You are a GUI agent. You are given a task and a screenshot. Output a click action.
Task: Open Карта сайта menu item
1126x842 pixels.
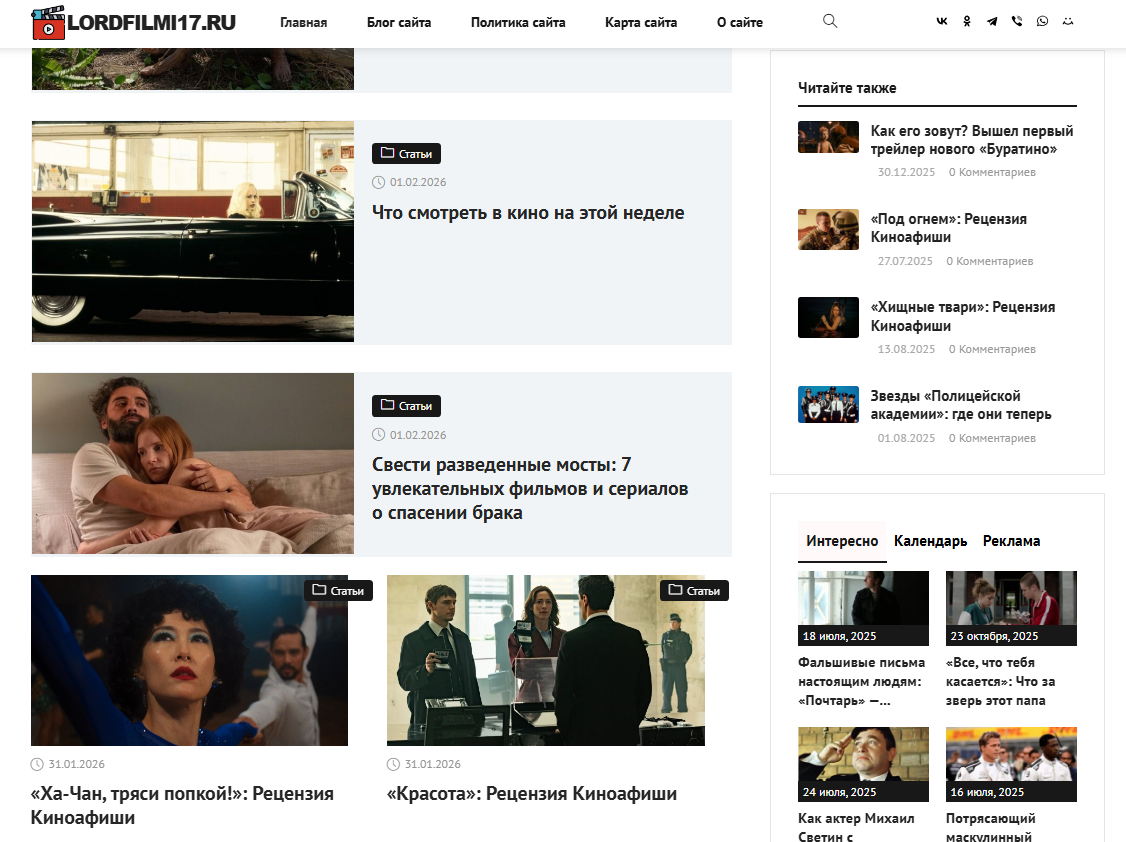641,22
